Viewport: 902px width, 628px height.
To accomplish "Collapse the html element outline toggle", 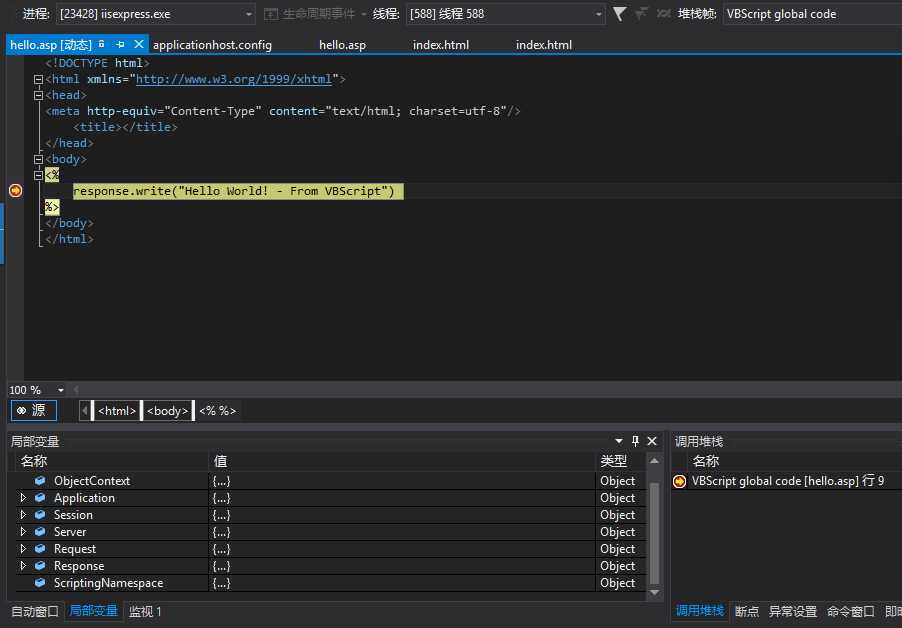I will 38,79.
